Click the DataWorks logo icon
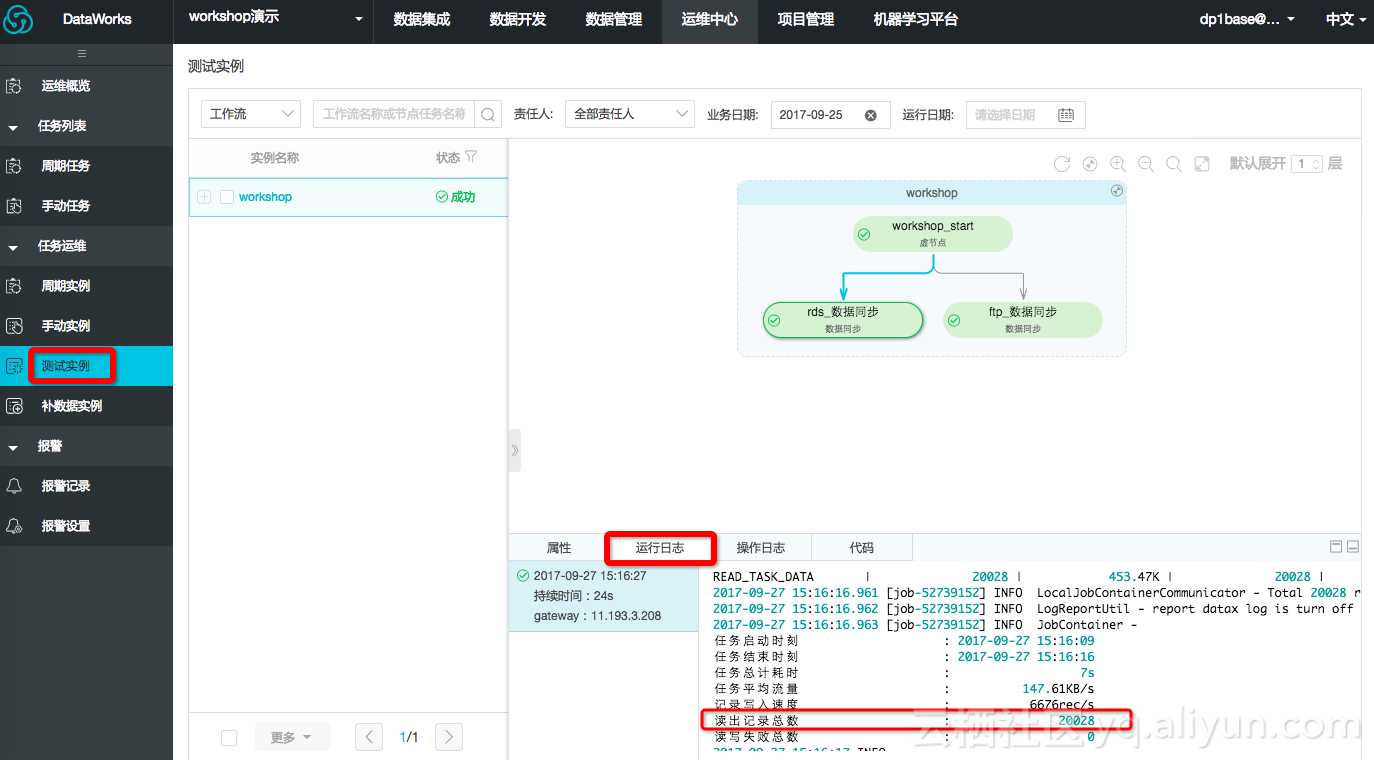The width and height of the screenshot is (1374, 760). click(19, 19)
